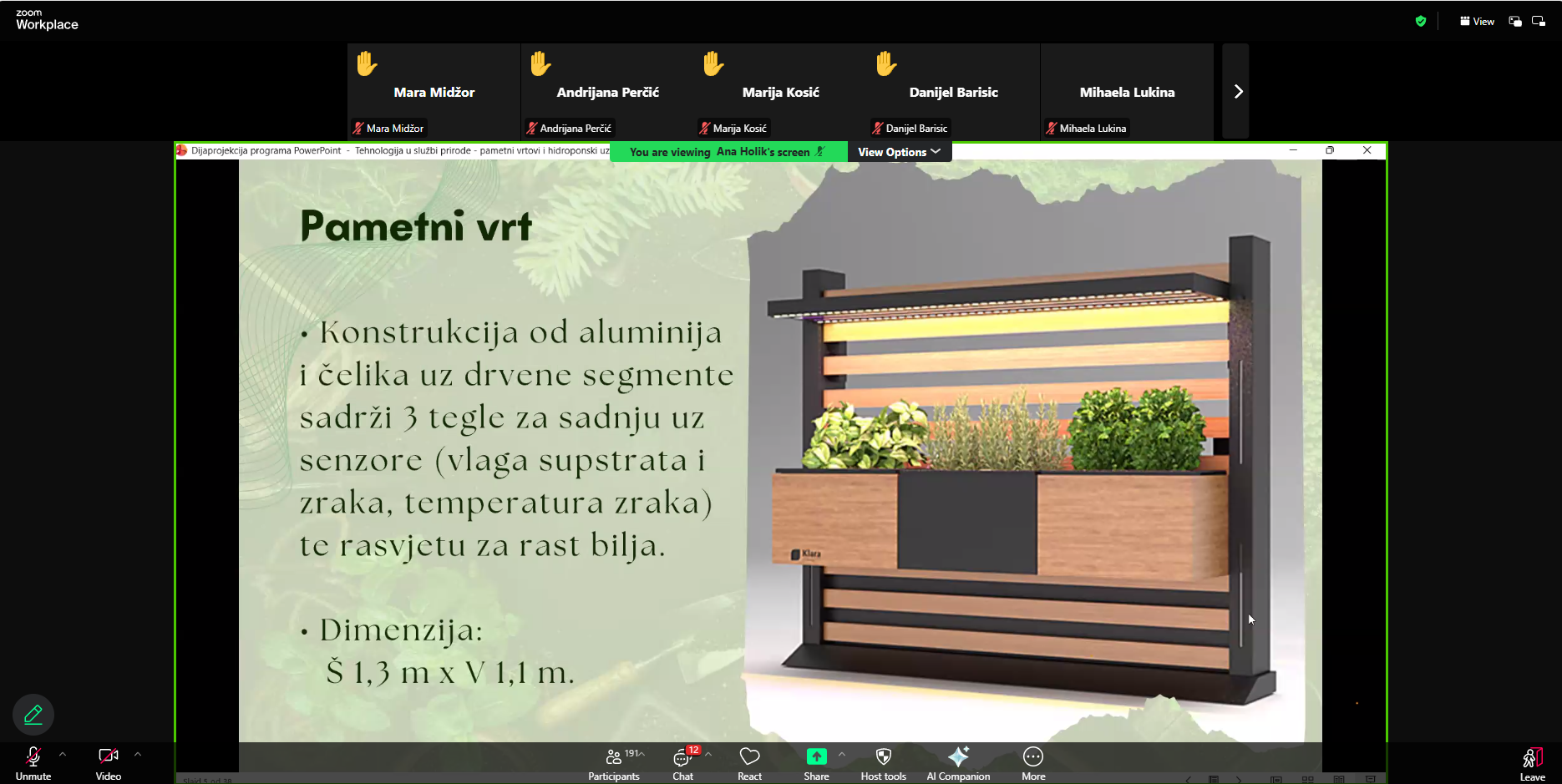
Task: Open the Chat panel
Action: [x=682, y=761]
